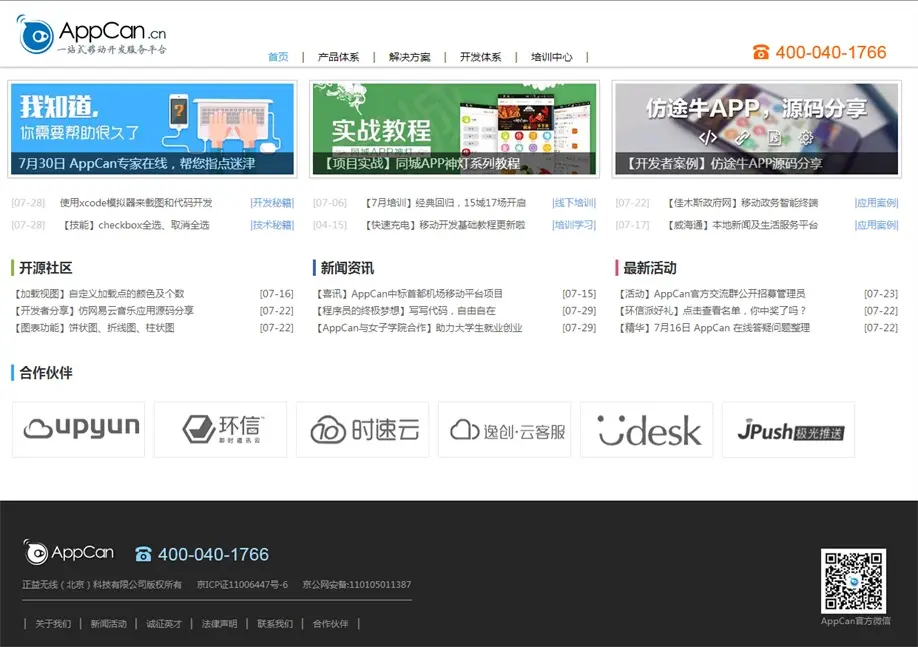Open 培训中心 navigation item
Viewport: 918px width, 647px height.
pyautogui.click(x=552, y=57)
